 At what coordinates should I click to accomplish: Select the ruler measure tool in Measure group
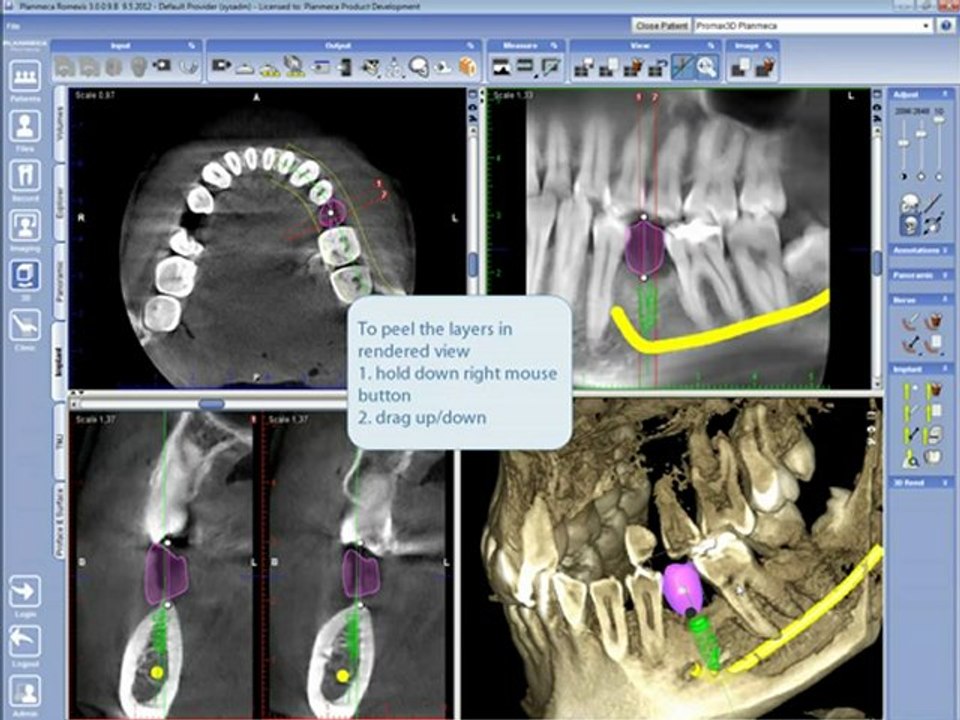click(525, 65)
